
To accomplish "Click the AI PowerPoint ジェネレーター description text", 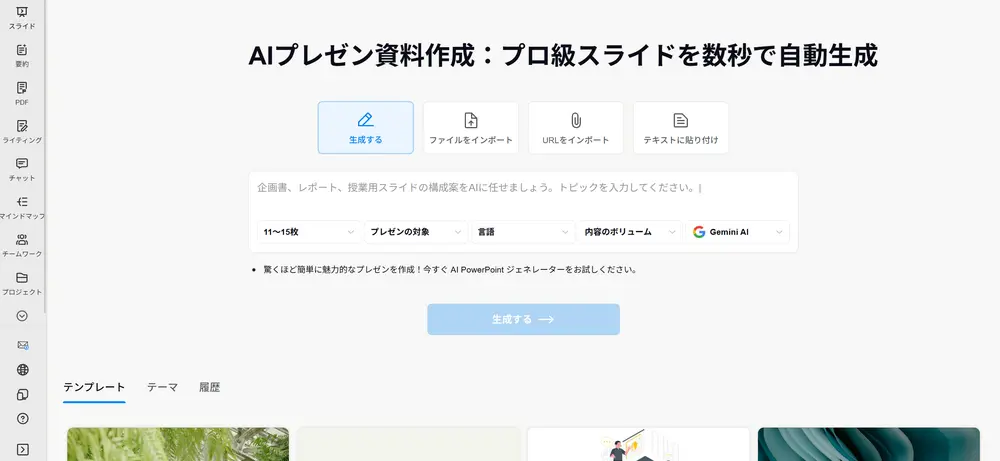I will click(450, 270).
